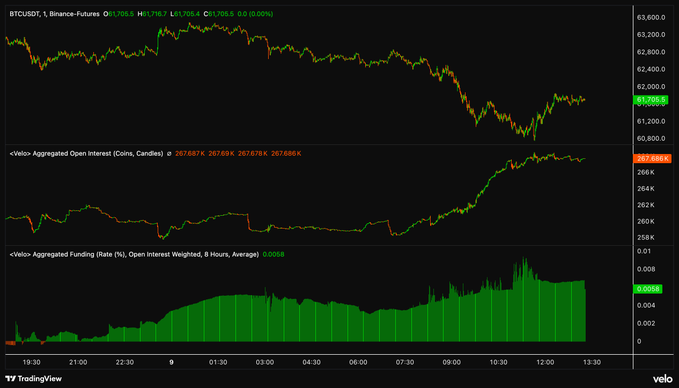679x388 pixels.
Task: Click the high value H61,716.7 in legend
Action: [x=152, y=14]
